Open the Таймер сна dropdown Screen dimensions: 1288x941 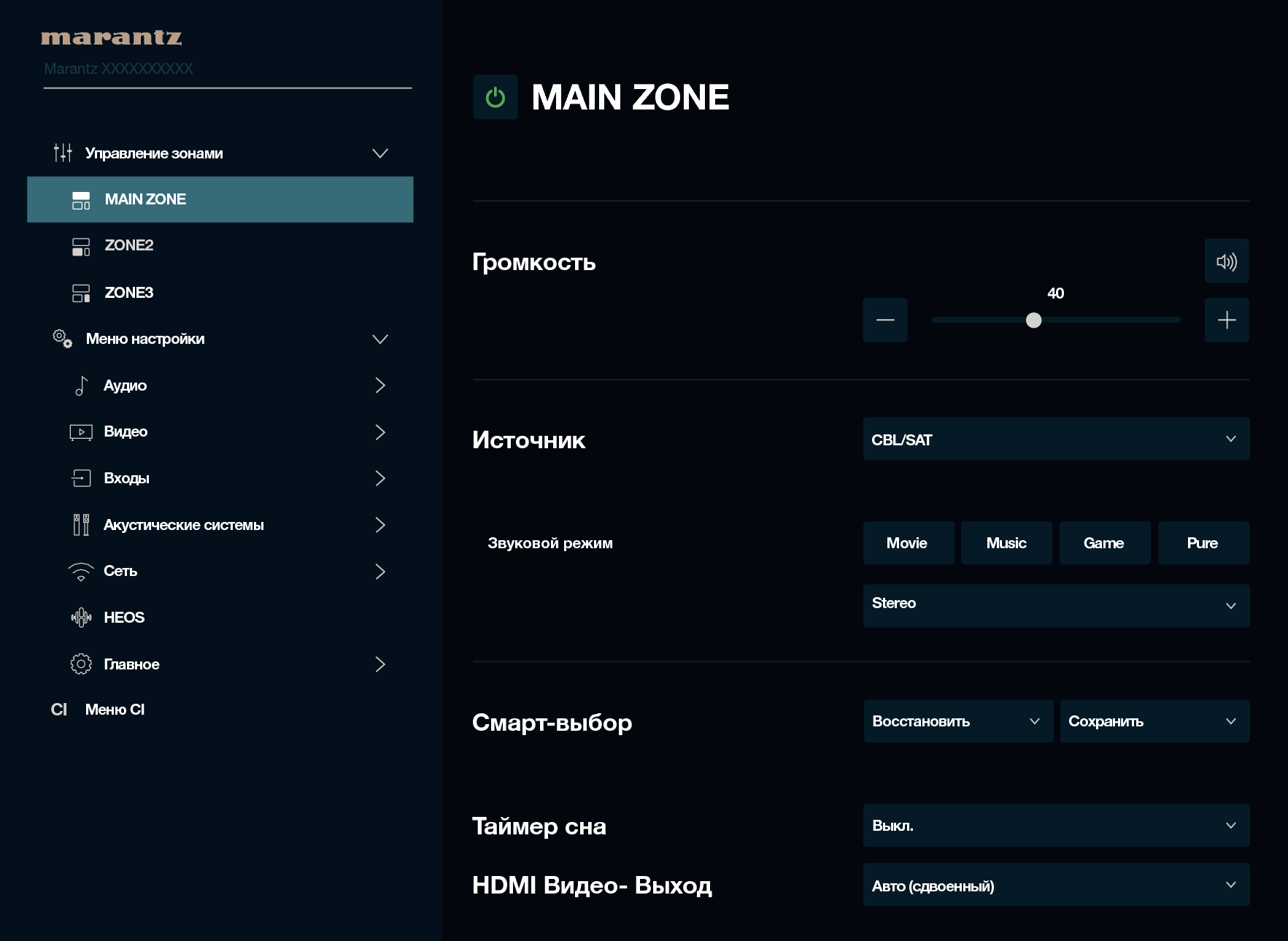tap(1055, 826)
